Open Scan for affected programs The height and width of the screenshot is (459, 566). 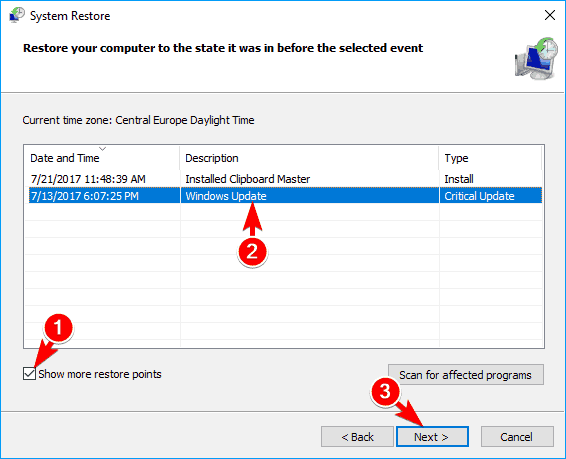point(466,375)
